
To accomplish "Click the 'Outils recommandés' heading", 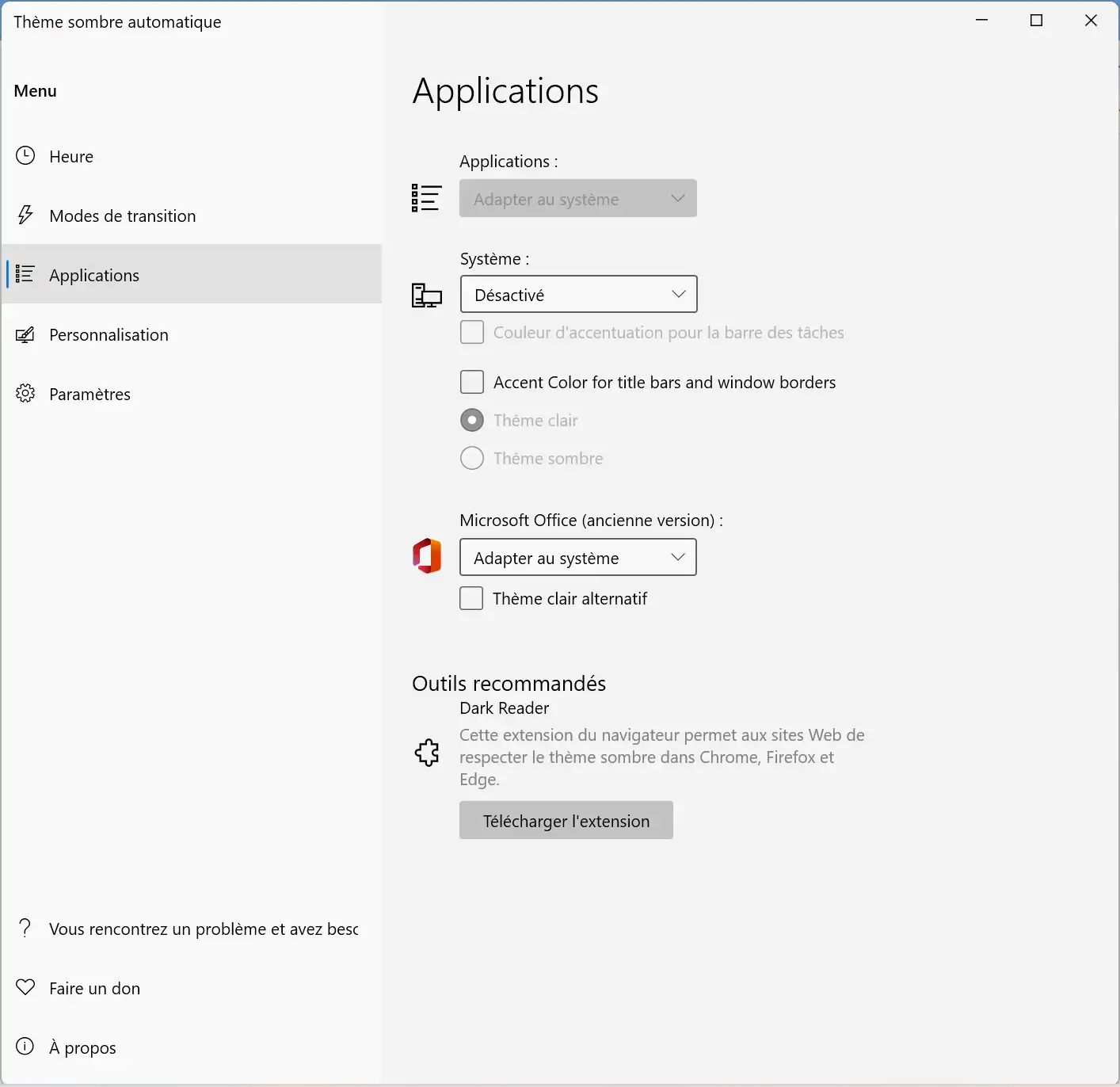I will [509, 683].
